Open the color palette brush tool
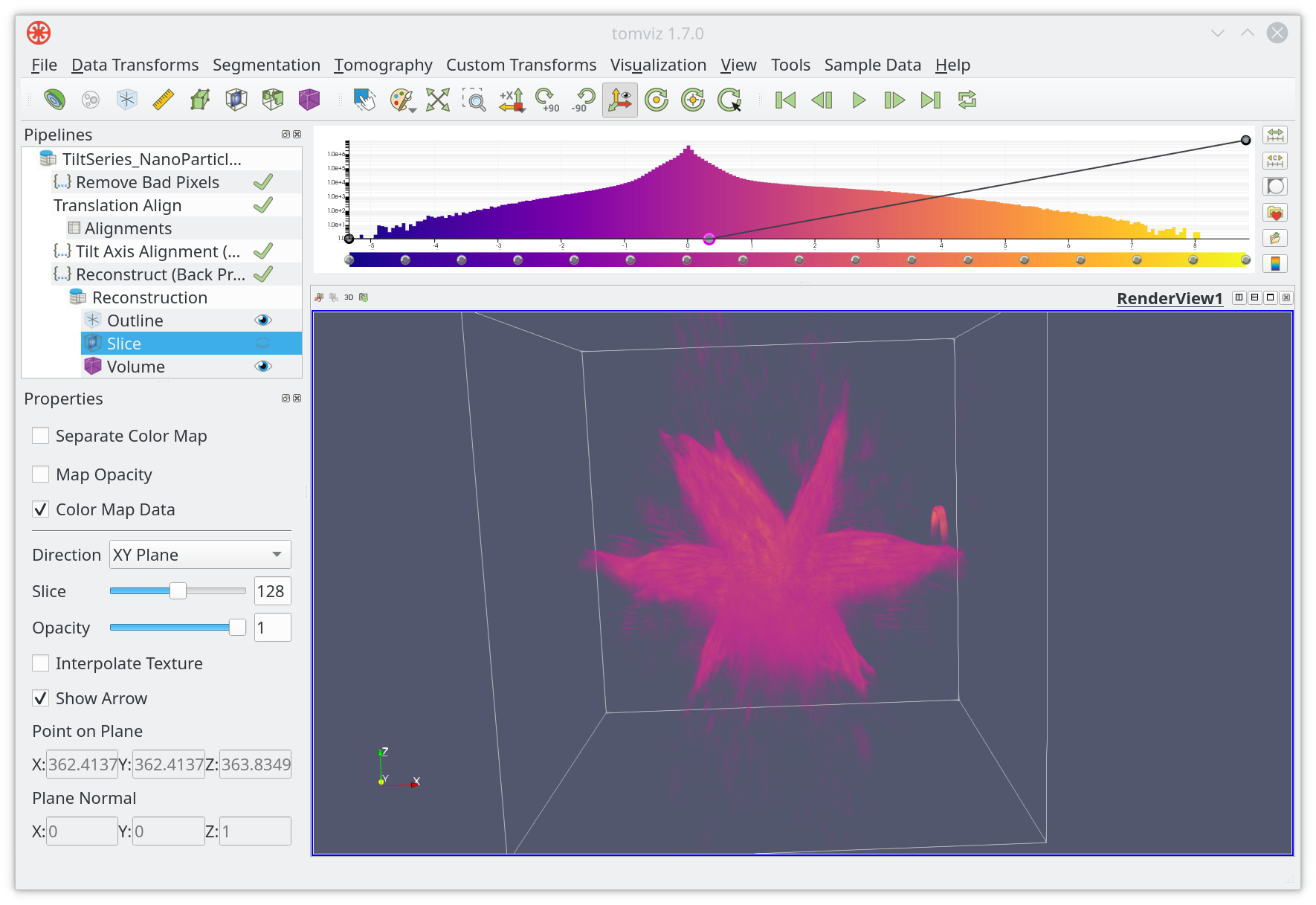 [x=401, y=100]
